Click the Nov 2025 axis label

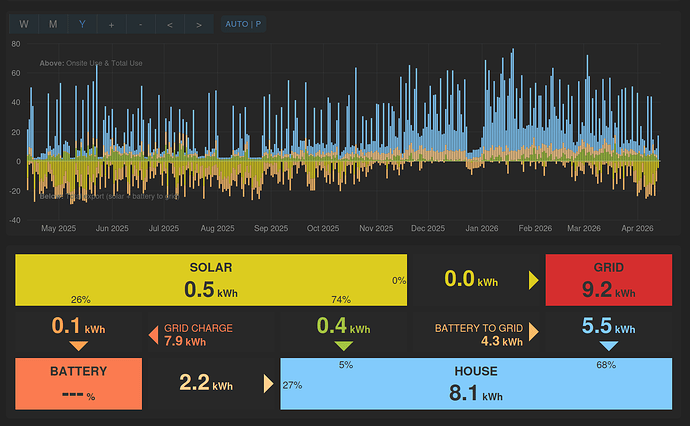coord(376,228)
